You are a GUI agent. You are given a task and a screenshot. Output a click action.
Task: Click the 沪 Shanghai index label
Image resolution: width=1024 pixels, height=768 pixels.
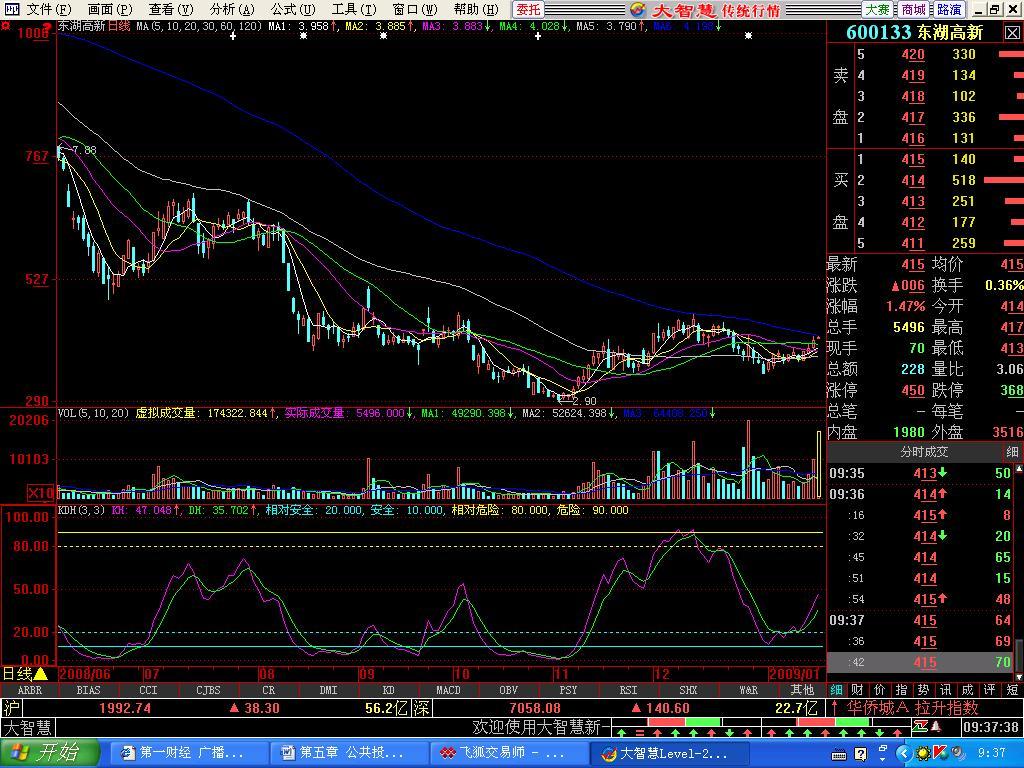[11, 708]
